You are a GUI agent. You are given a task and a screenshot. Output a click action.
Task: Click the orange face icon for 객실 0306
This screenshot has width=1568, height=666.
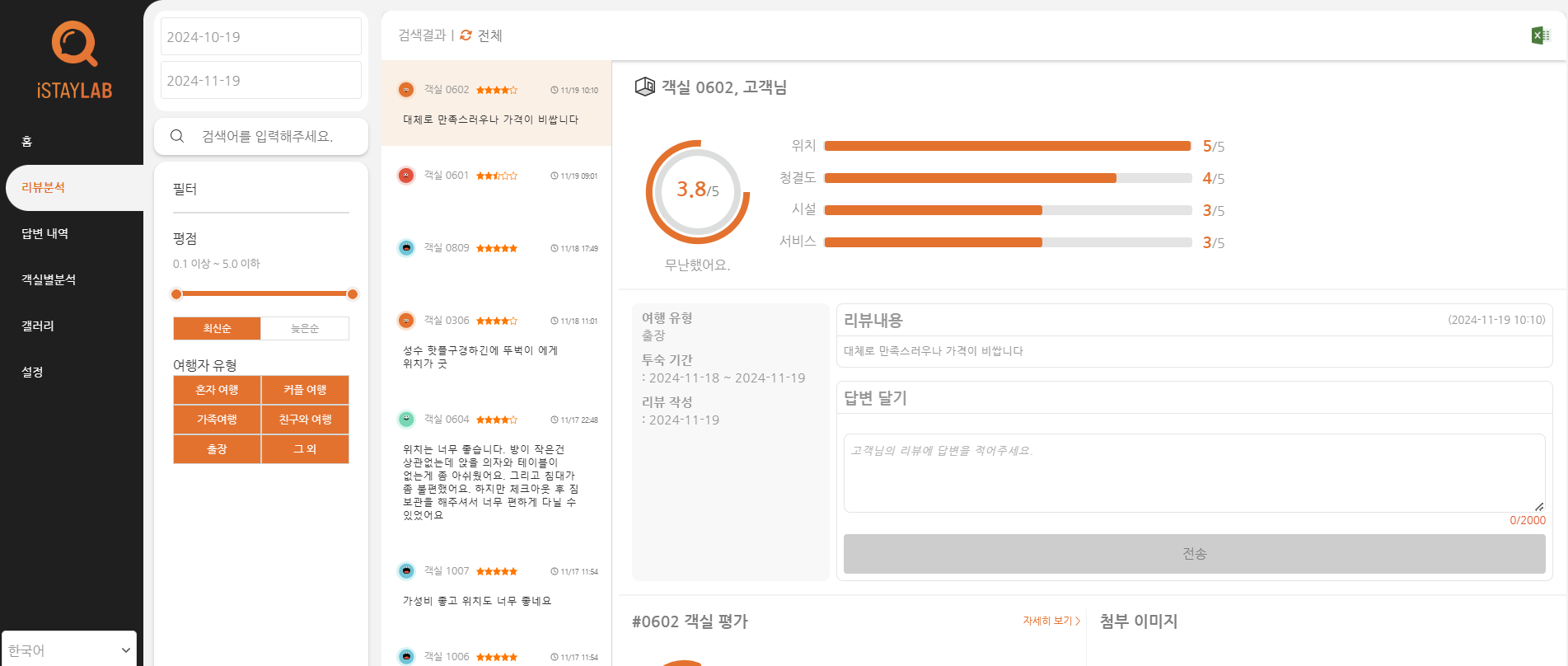click(x=406, y=321)
